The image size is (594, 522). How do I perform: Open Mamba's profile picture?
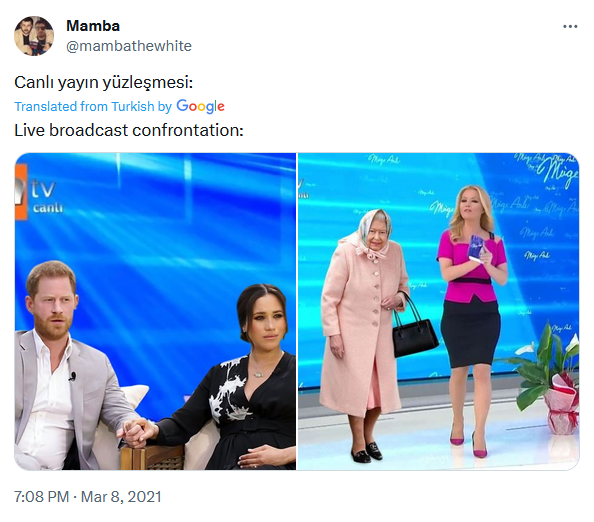(34, 36)
